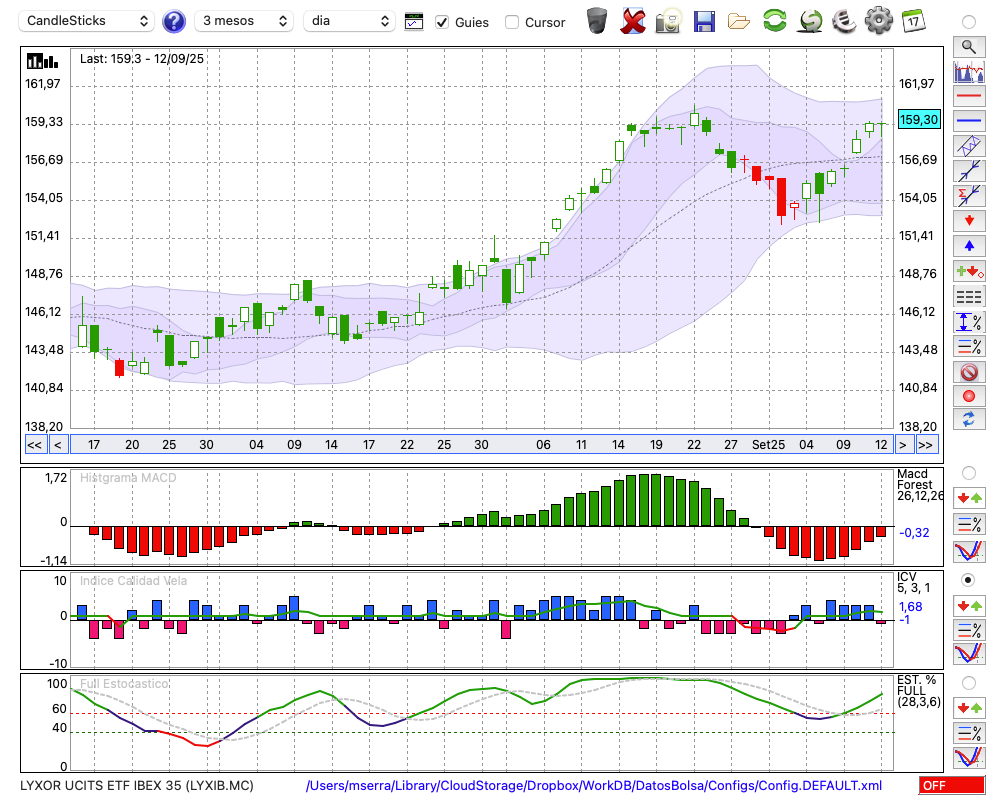The image size is (1000, 800).
Task: Select the MACD panel radio button
Action: 968,473
